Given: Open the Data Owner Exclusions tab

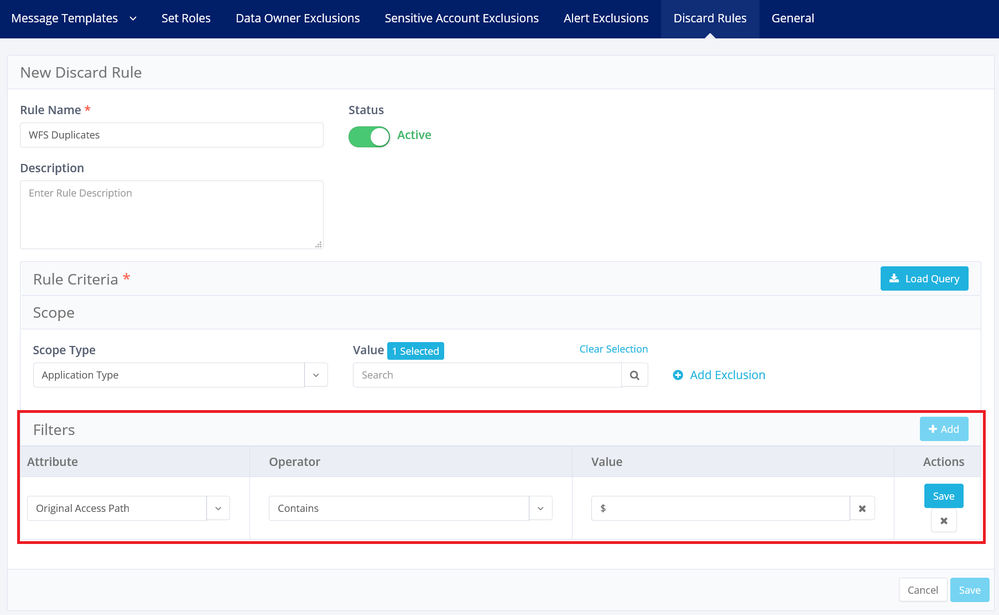Looking at the screenshot, I should tap(297, 18).
